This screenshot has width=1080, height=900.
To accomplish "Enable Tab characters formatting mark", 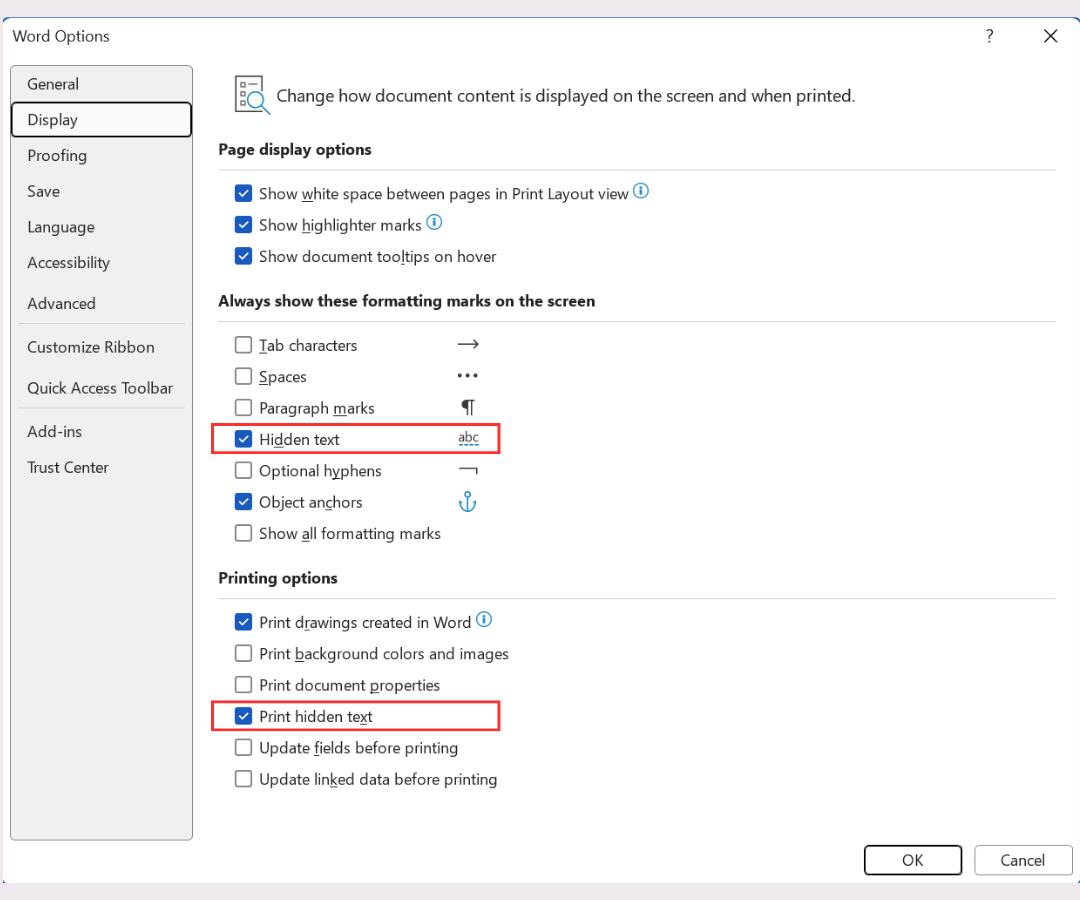I will [243, 344].
